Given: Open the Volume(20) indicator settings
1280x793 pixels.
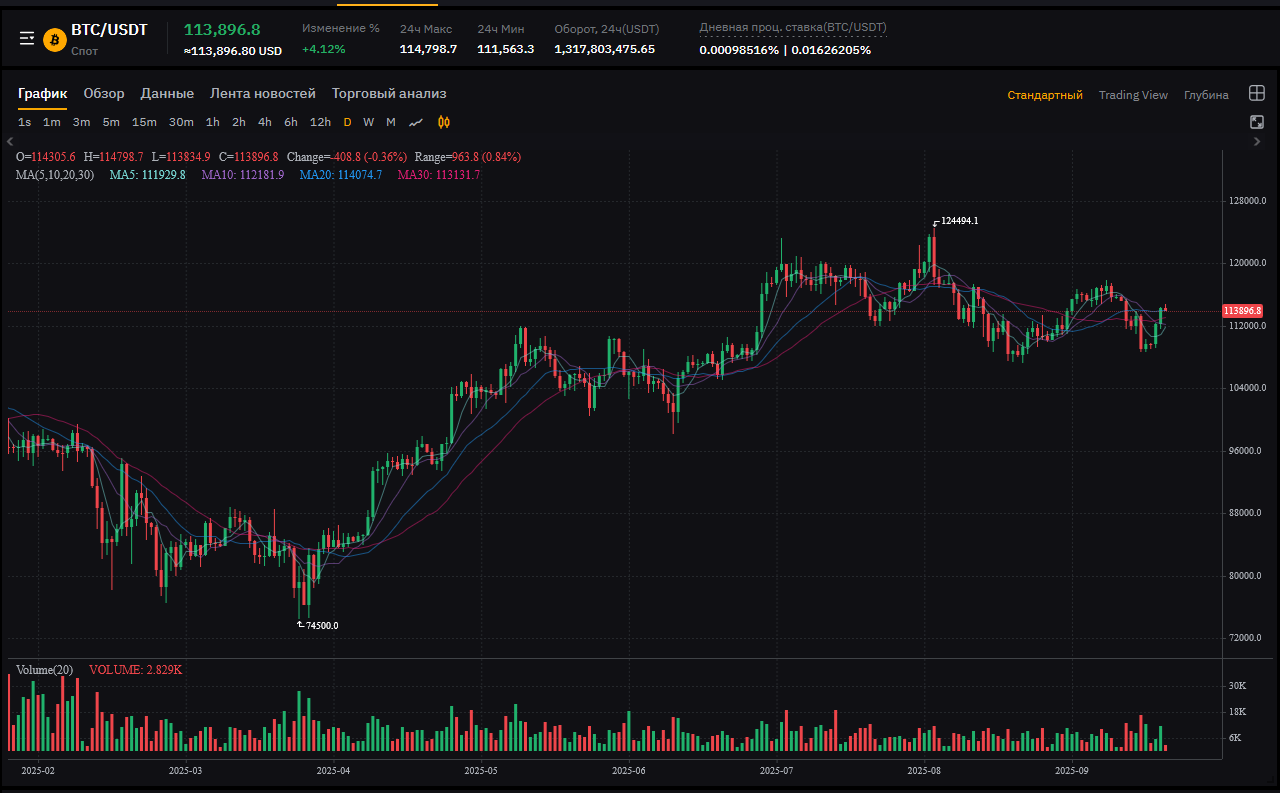Looking at the screenshot, I should [x=44, y=669].
